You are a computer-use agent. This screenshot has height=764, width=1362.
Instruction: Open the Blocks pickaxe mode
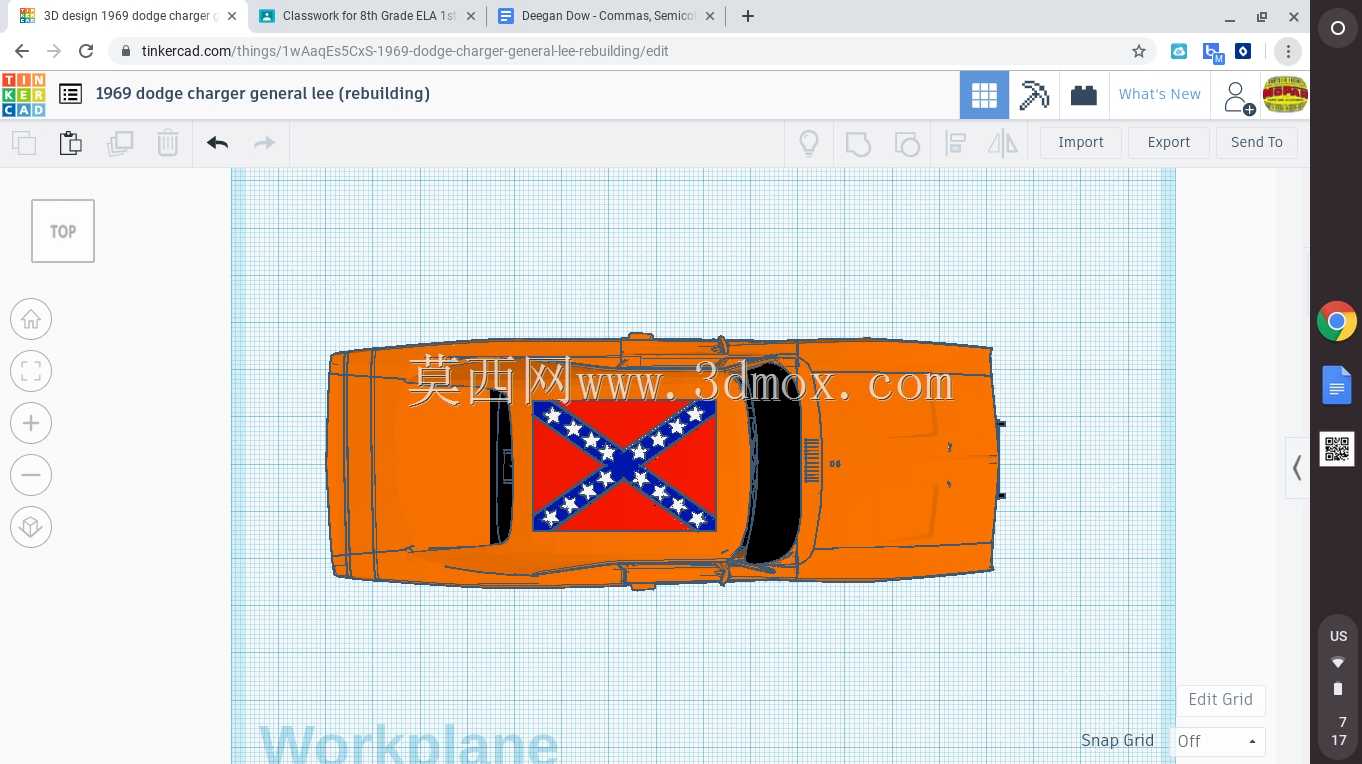(1034, 95)
